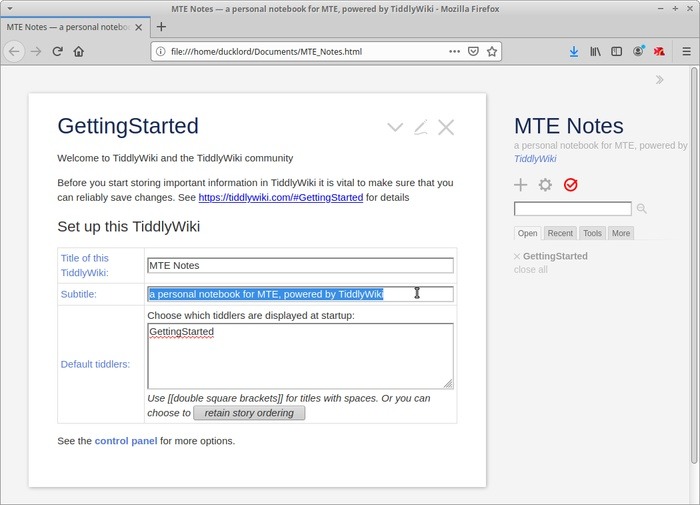
Task: Reload the current page
Action: tap(57, 52)
